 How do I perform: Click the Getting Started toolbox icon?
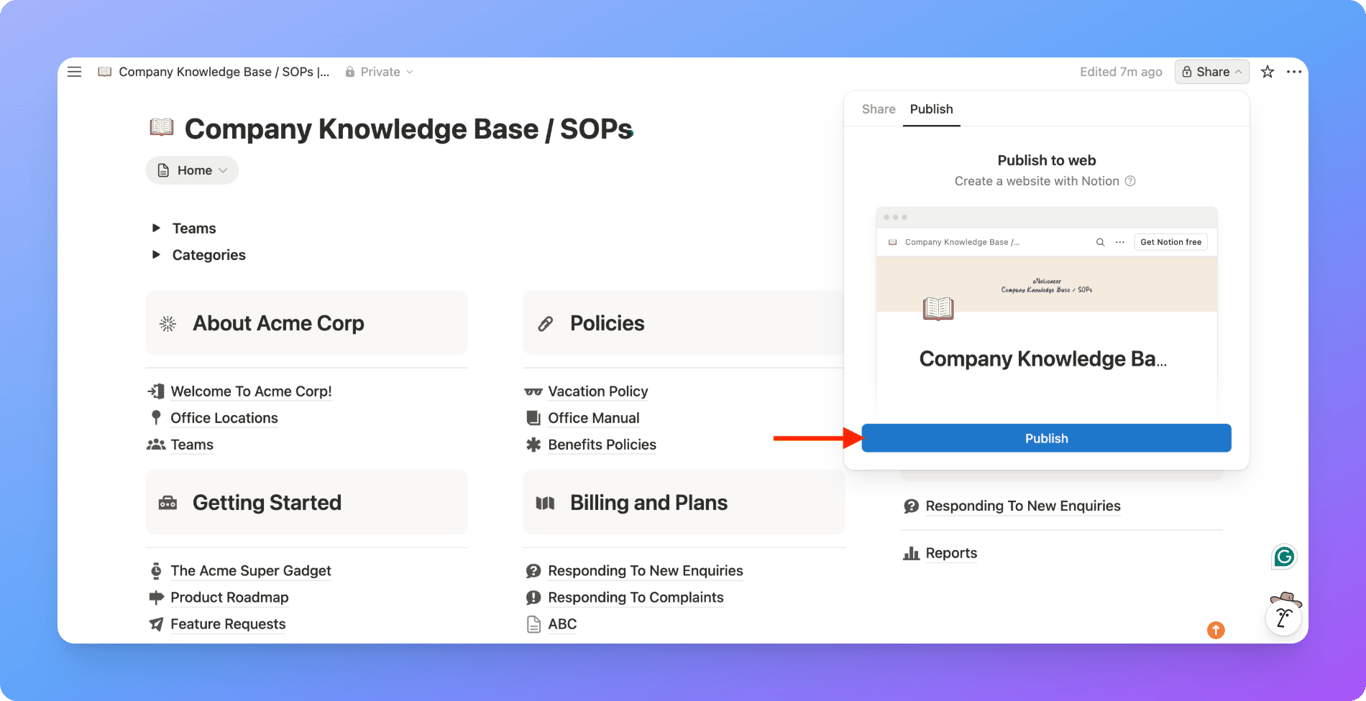168,503
